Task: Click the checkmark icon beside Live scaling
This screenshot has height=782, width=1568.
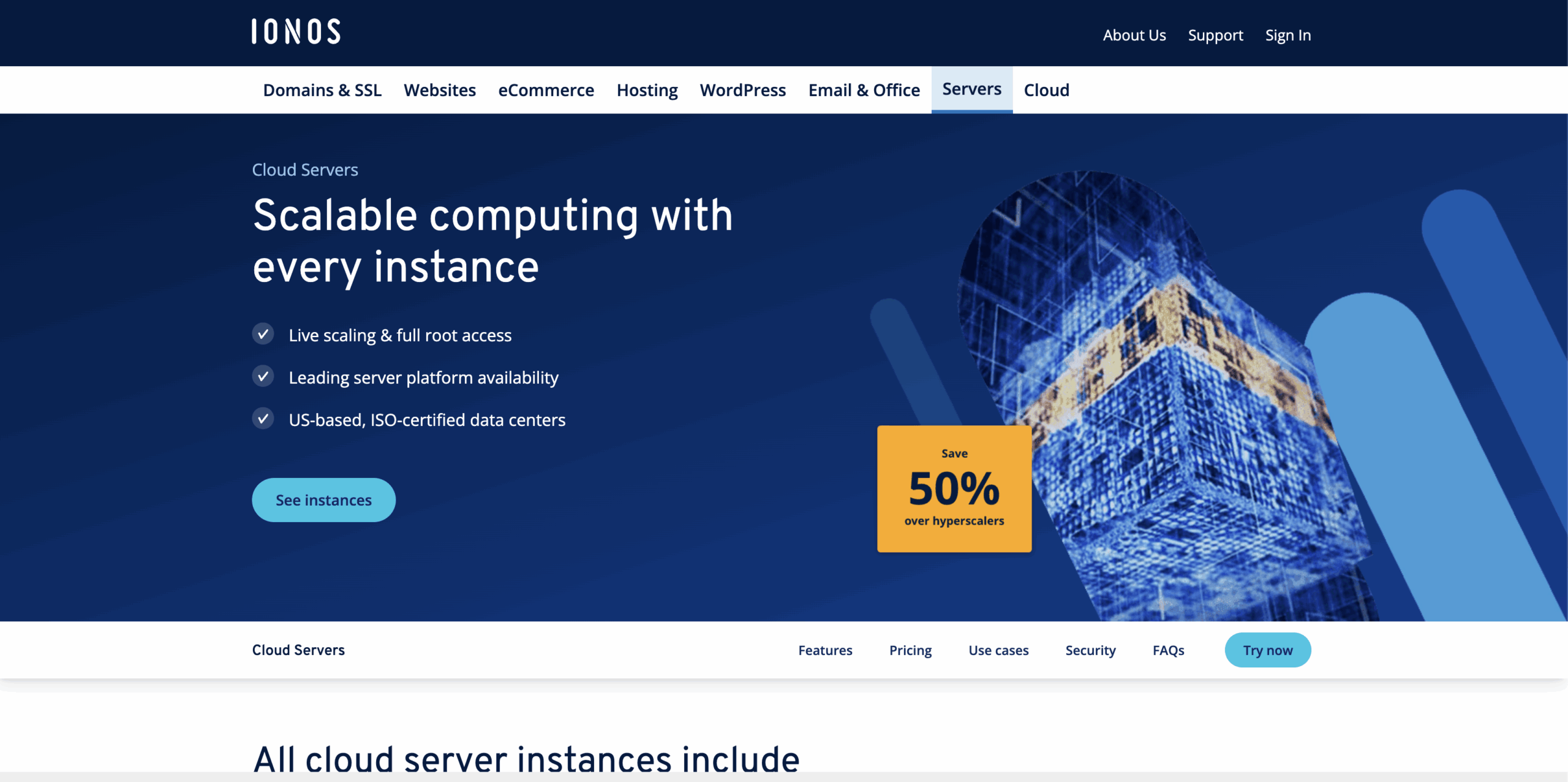Action: [263, 334]
